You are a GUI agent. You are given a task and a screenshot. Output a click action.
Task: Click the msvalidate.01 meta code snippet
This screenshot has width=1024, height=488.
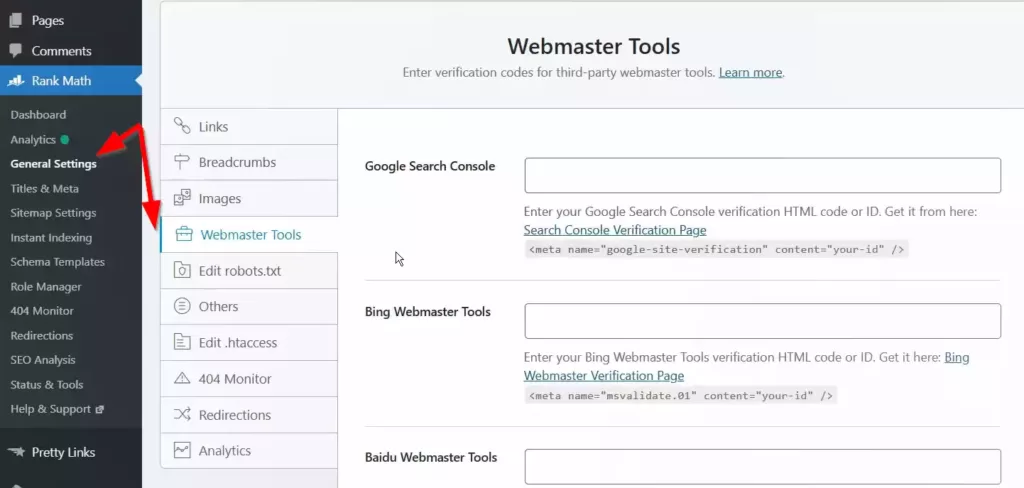pos(680,395)
